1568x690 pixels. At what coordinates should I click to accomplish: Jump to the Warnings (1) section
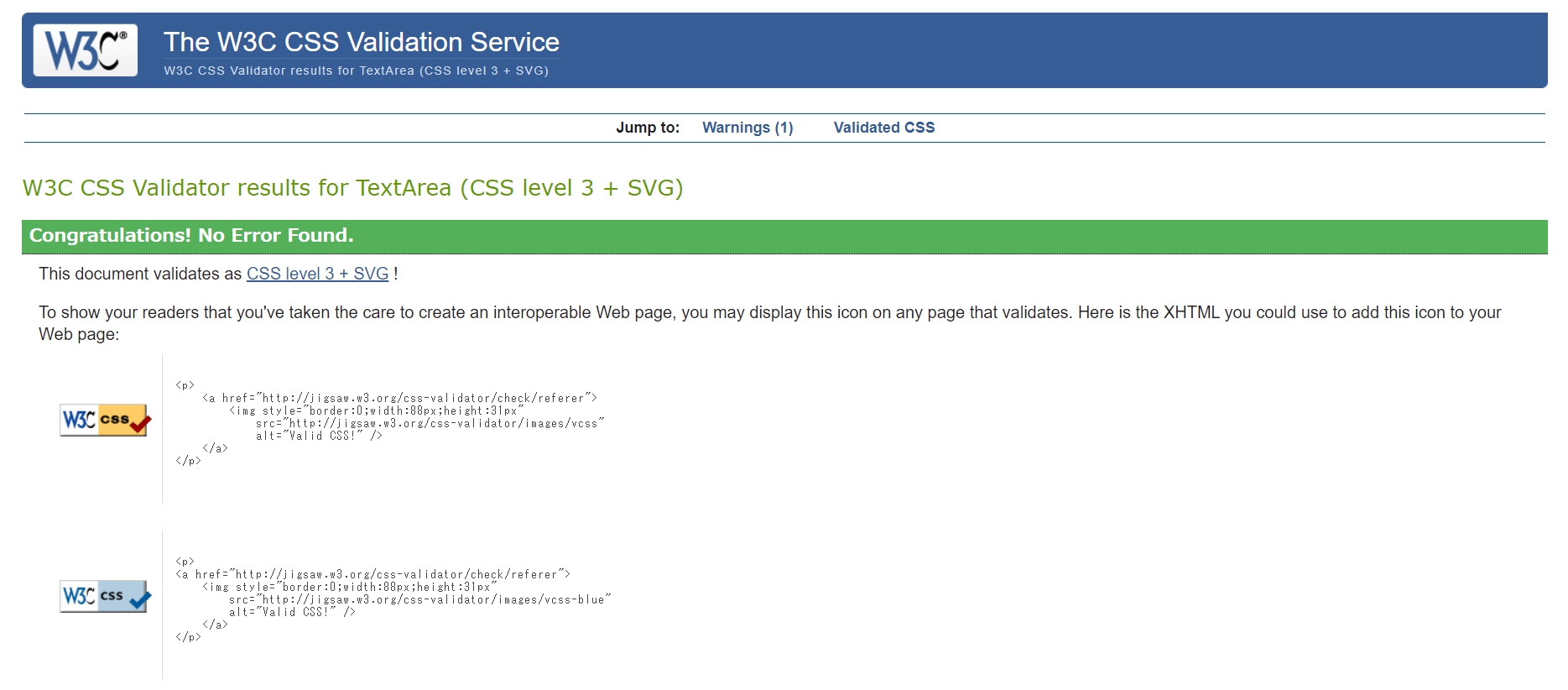(747, 128)
